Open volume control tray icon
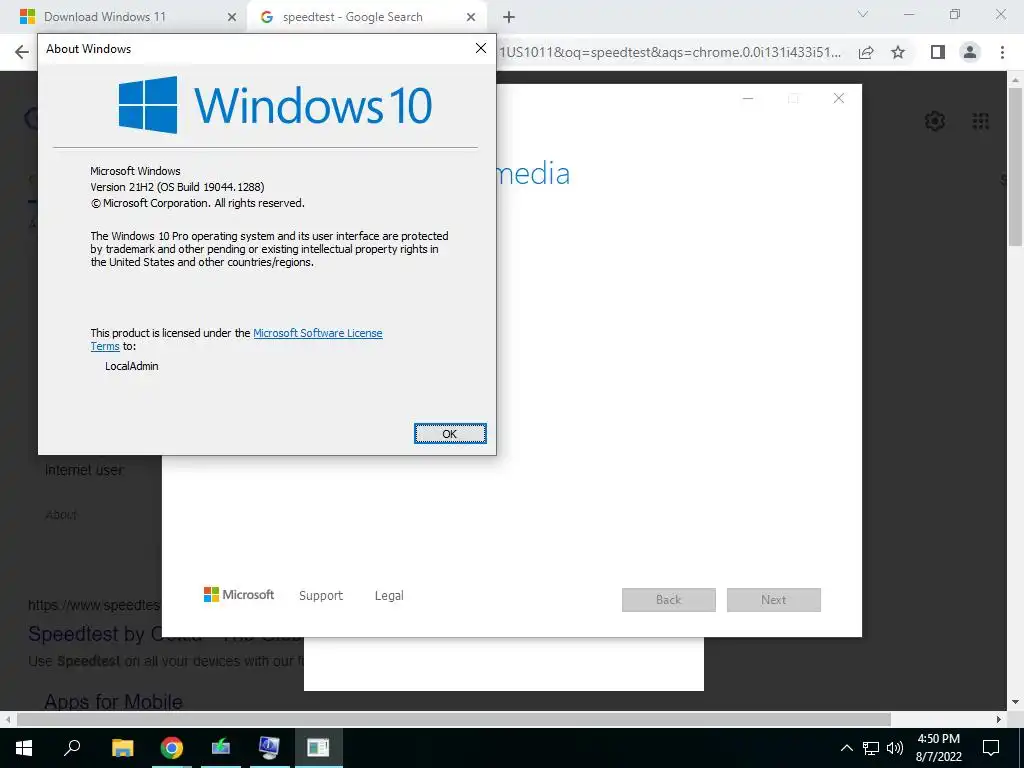This screenshot has height=768, width=1024. 895,748
